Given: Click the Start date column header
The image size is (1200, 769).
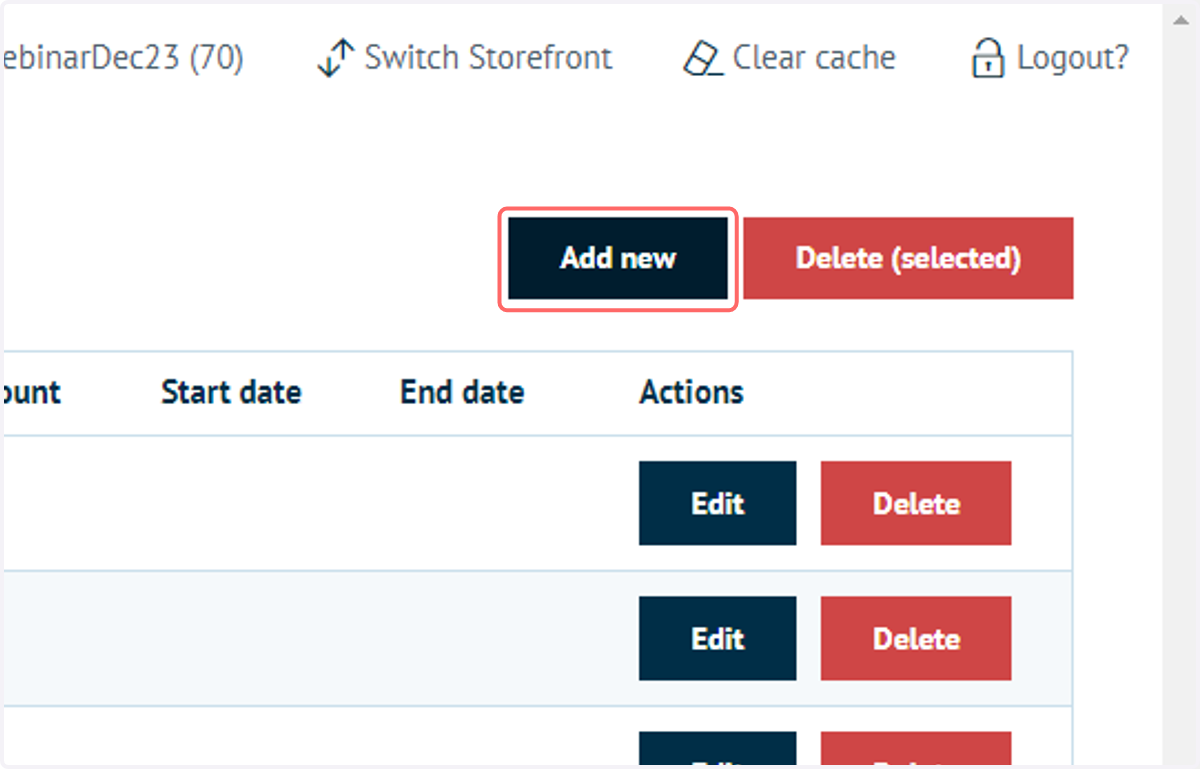Looking at the screenshot, I should (231, 392).
